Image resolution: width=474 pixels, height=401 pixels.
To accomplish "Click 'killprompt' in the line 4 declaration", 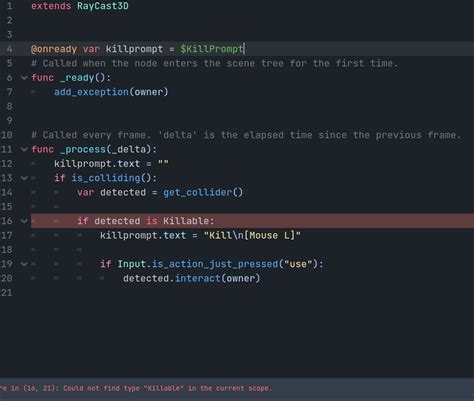I will pyautogui.click(x=134, y=49).
